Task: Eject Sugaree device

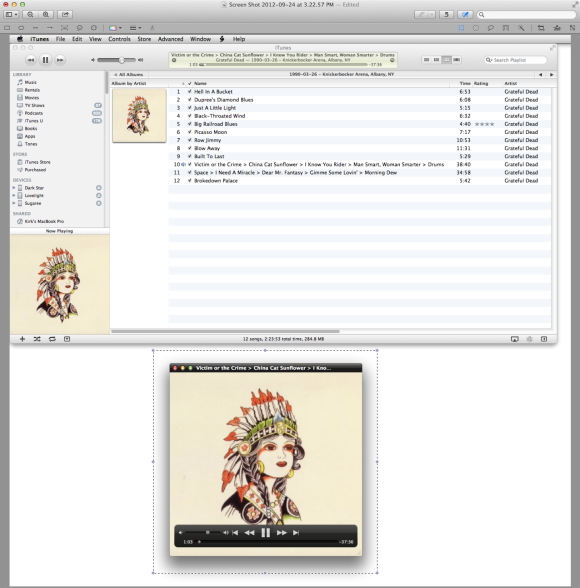Action: pyautogui.click(x=99, y=203)
